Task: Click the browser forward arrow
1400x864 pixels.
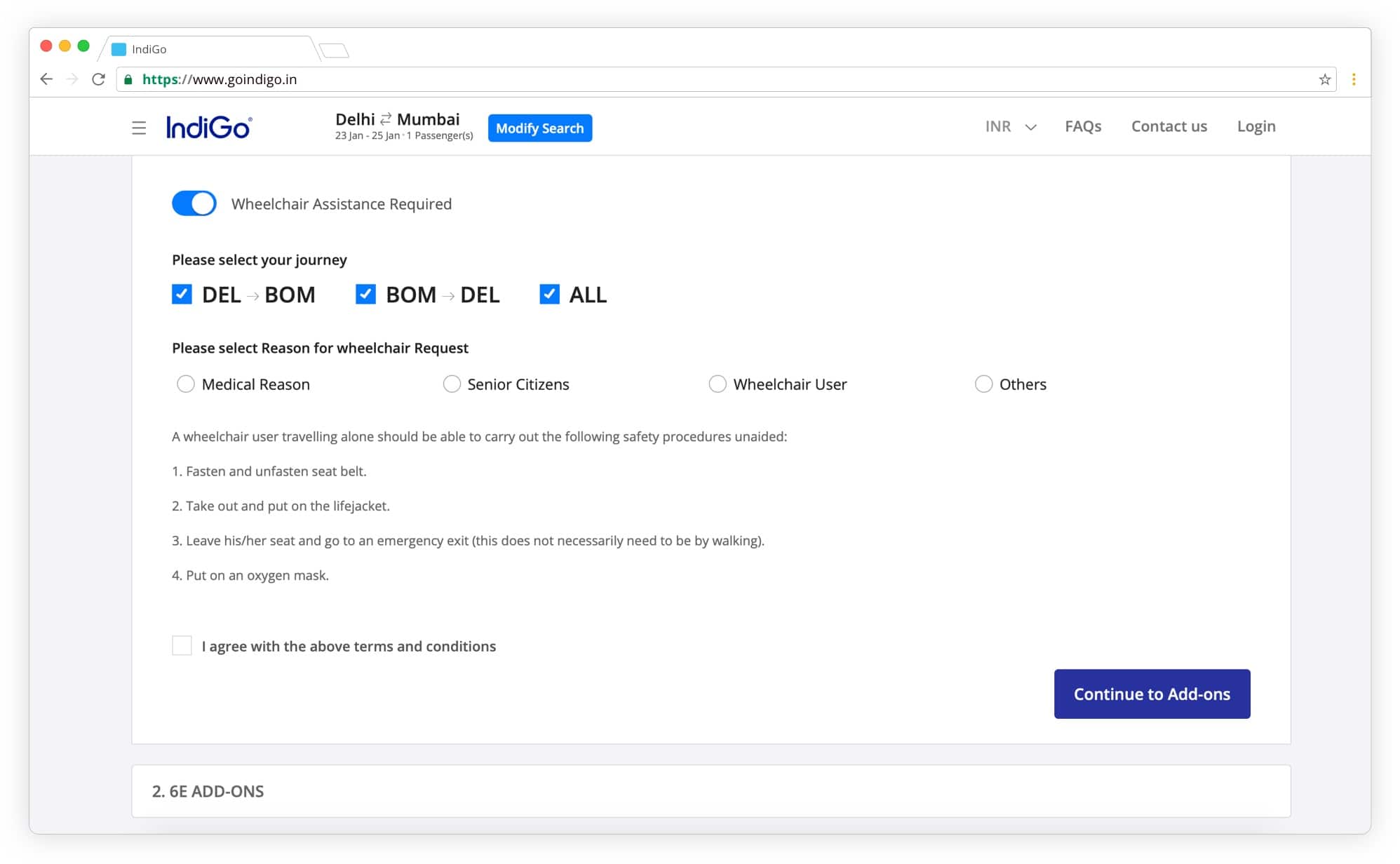Action: [72, 79]
